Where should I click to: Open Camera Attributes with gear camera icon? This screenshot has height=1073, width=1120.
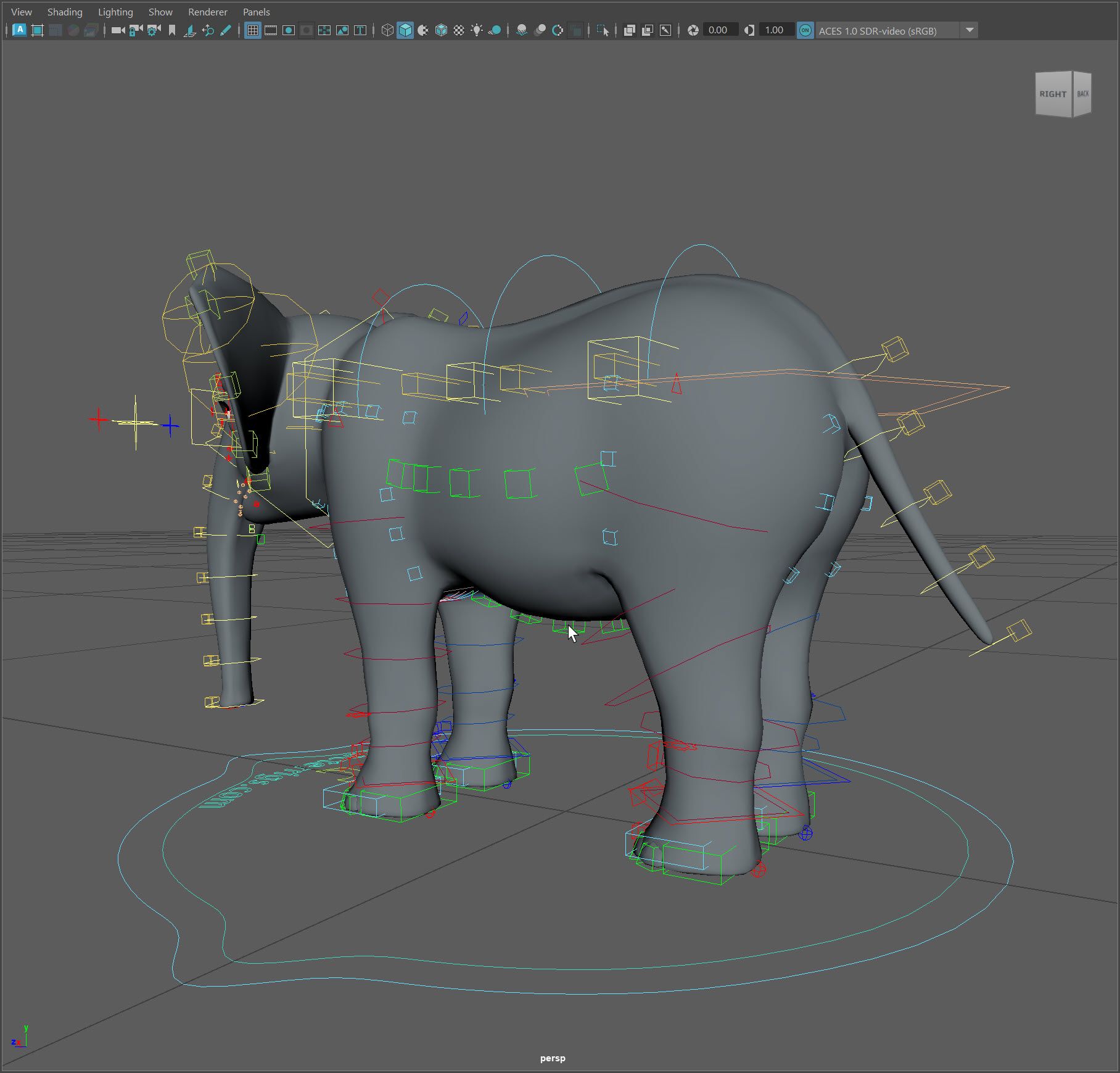[x=154, y=30]
